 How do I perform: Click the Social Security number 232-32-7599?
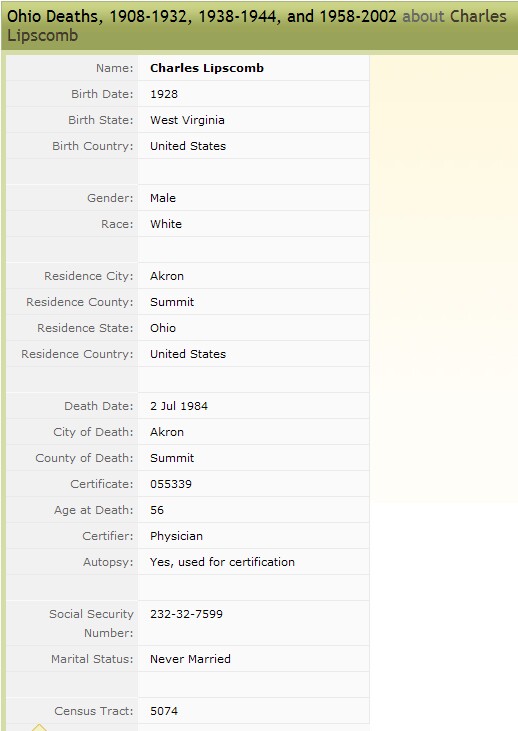coord(186,614)
